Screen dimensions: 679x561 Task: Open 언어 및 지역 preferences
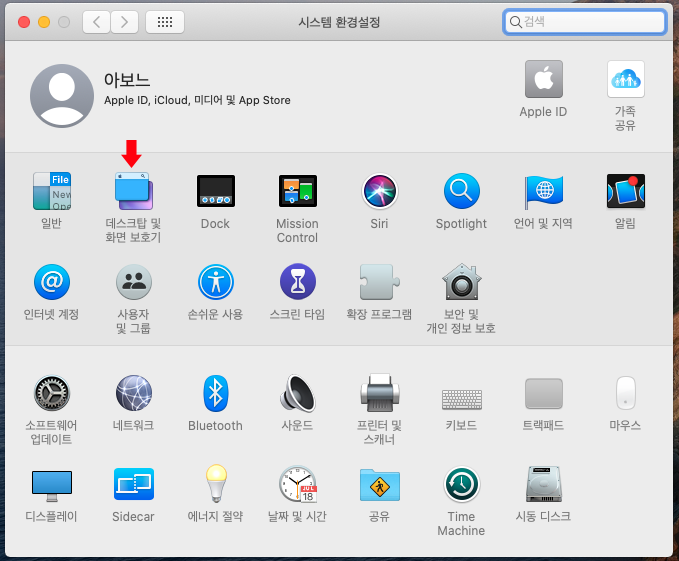click(543, 191)
